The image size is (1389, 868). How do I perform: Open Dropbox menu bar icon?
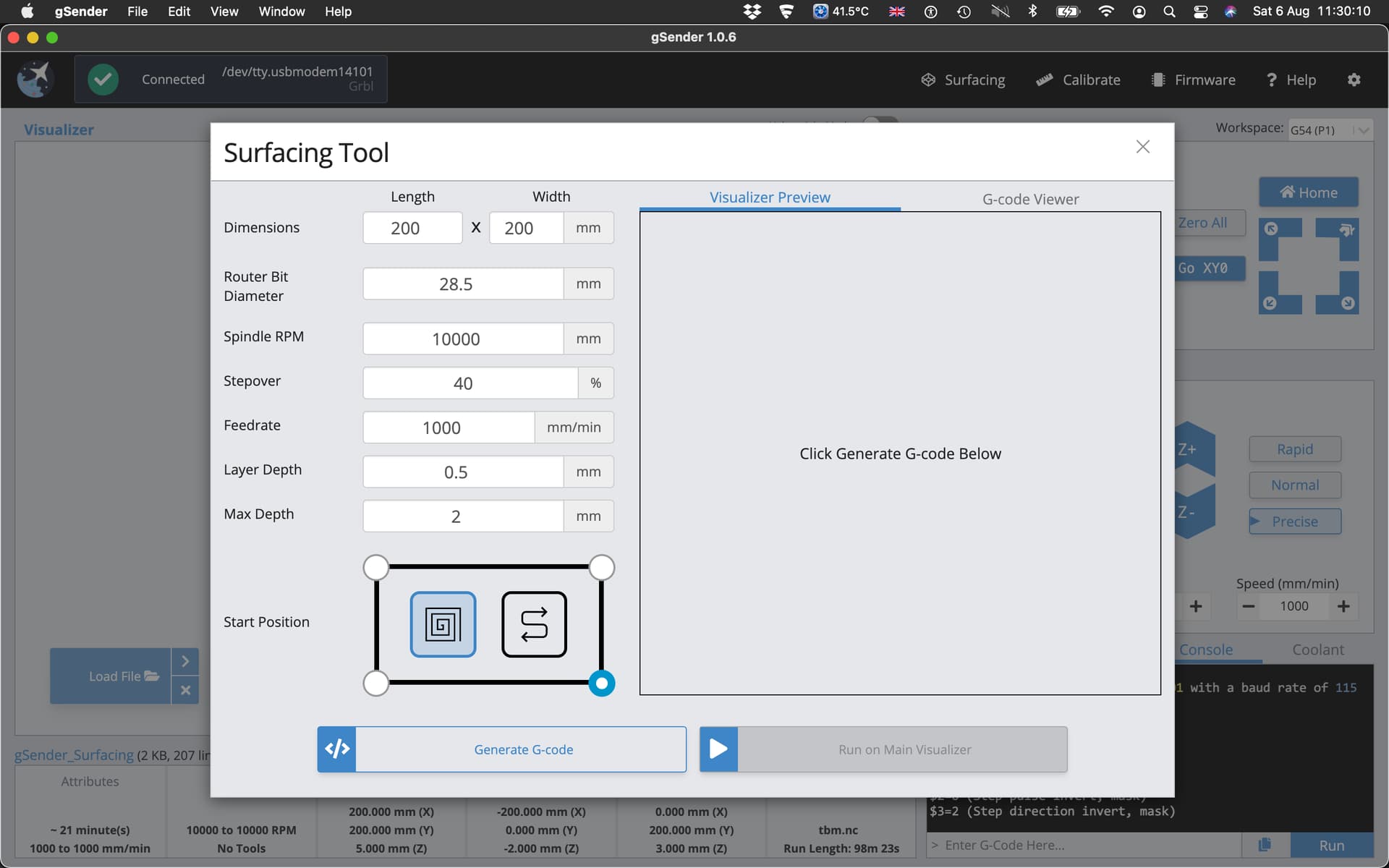coord(752,12)
